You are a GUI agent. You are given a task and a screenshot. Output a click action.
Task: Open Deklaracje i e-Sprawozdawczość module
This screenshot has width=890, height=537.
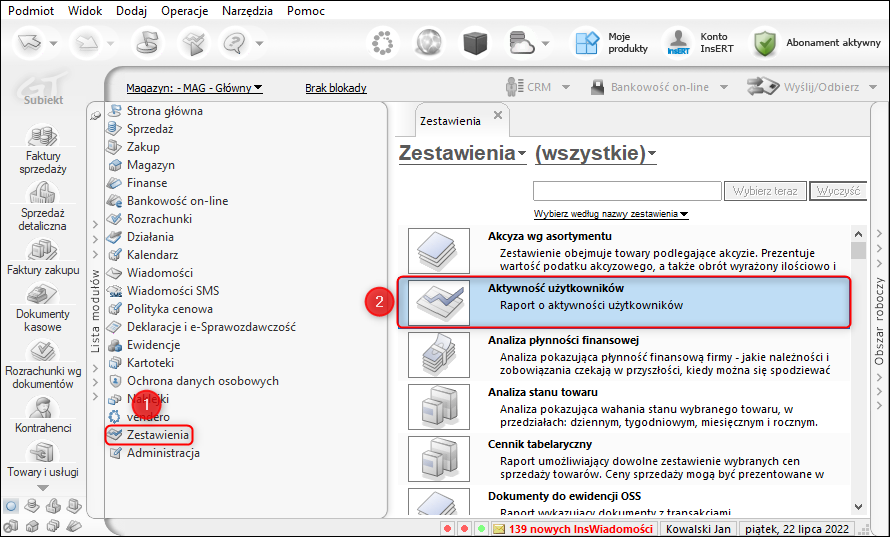tap(211, 327)
